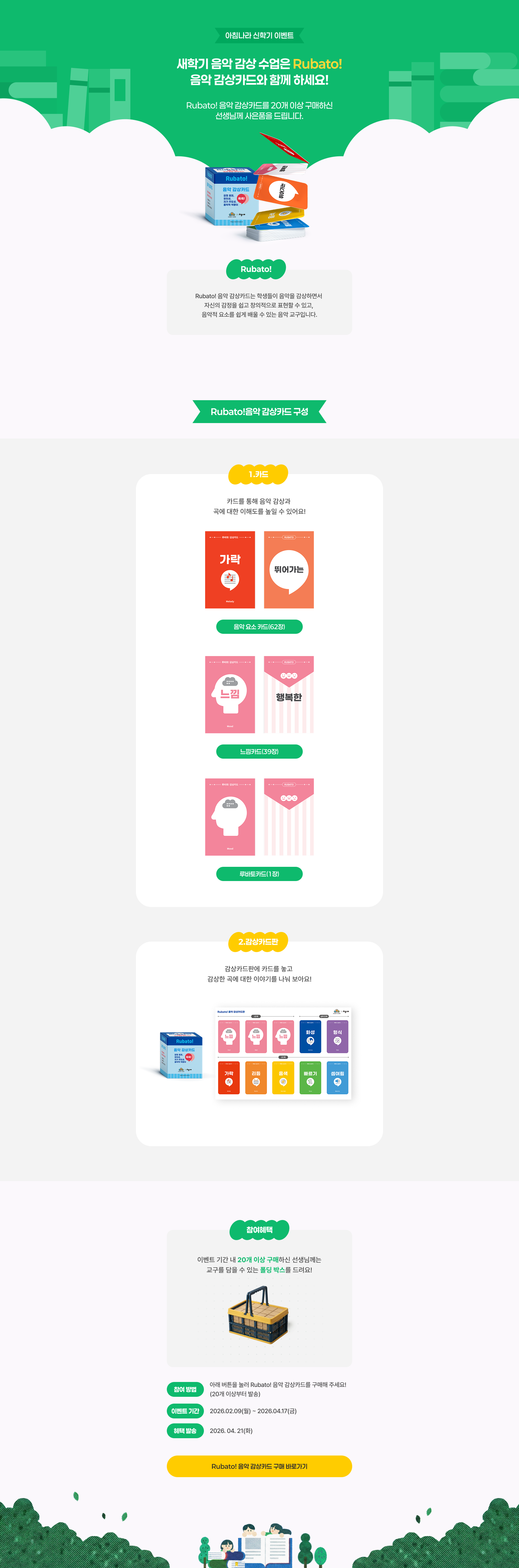Select the pink 느낌 head card
Image resolution: width=519 pixels, height=1568 pixels.
pyautogui.click(x=230, y=694)
